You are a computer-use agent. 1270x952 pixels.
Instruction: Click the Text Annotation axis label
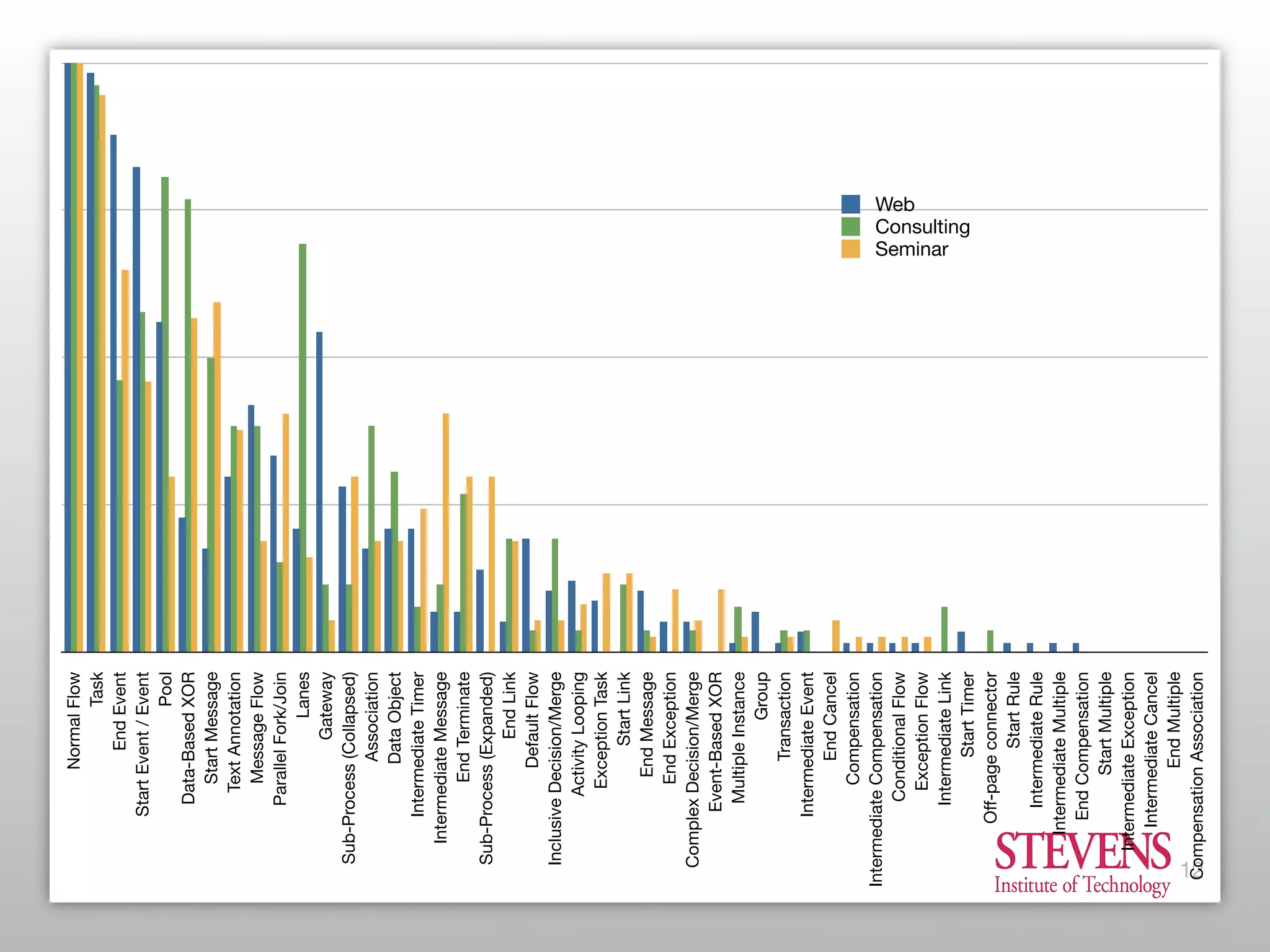[234, 731]
